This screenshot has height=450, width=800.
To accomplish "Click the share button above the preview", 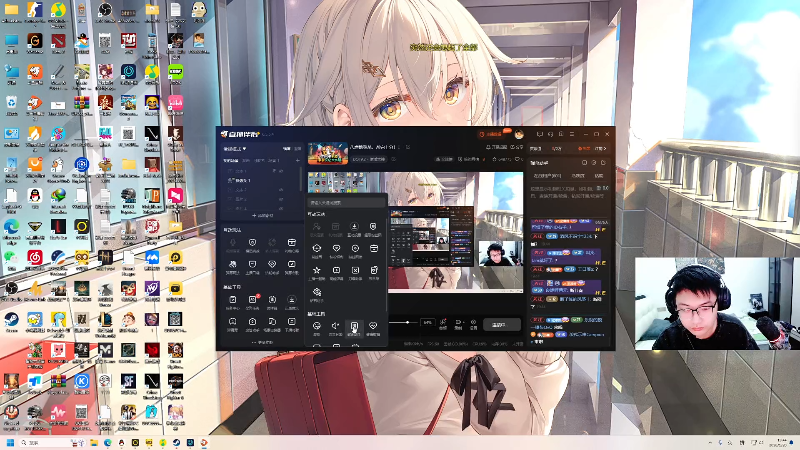I will [517, 147].
